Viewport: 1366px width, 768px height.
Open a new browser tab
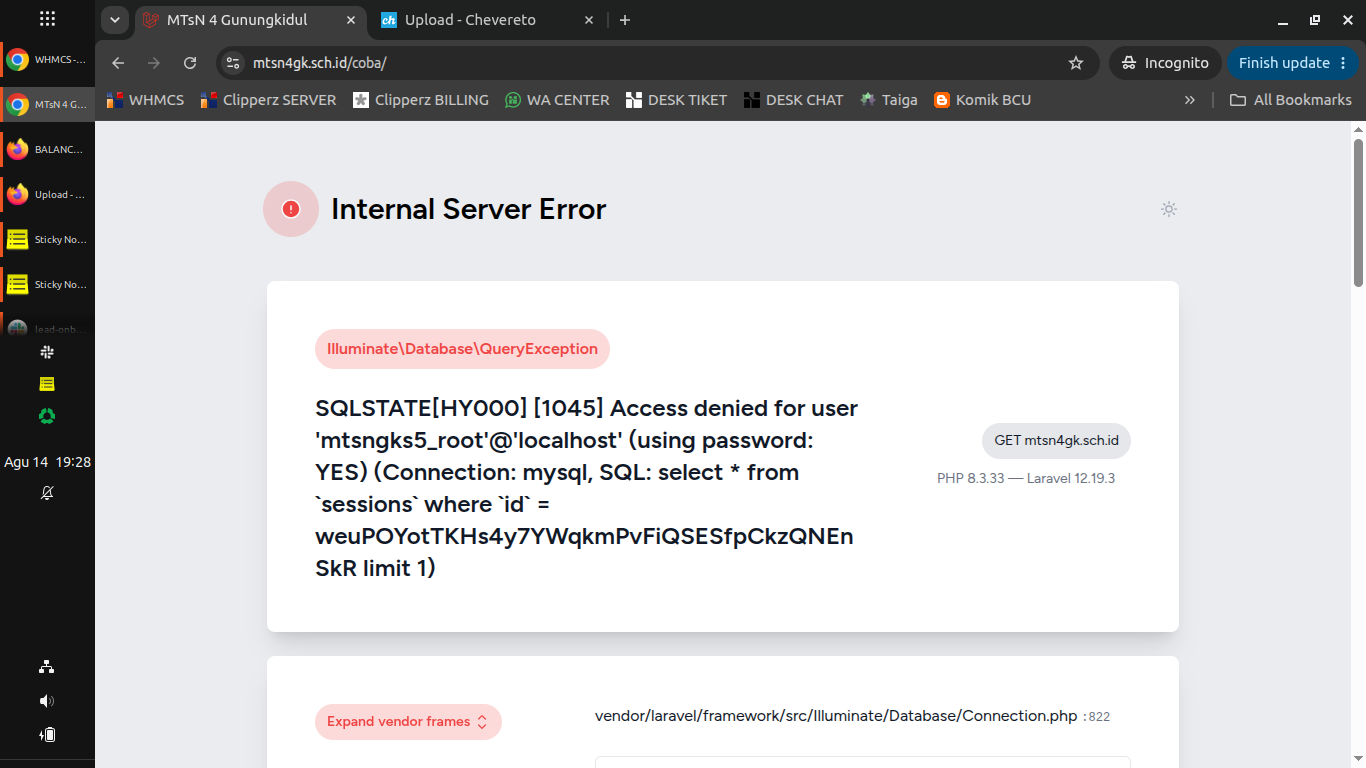tap(625, 20)
